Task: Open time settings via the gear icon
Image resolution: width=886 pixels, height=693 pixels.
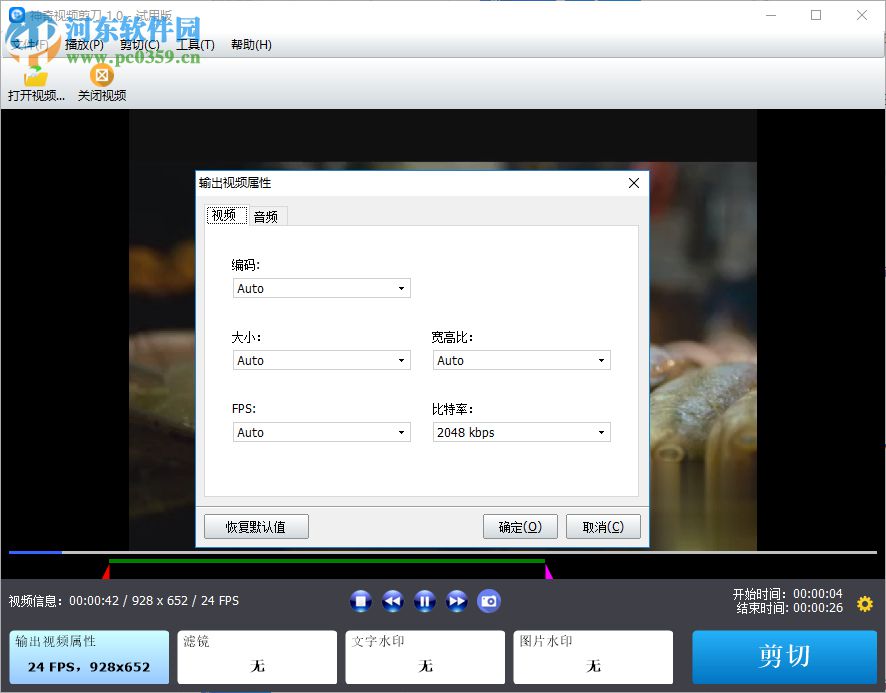Action: point(865,604)
